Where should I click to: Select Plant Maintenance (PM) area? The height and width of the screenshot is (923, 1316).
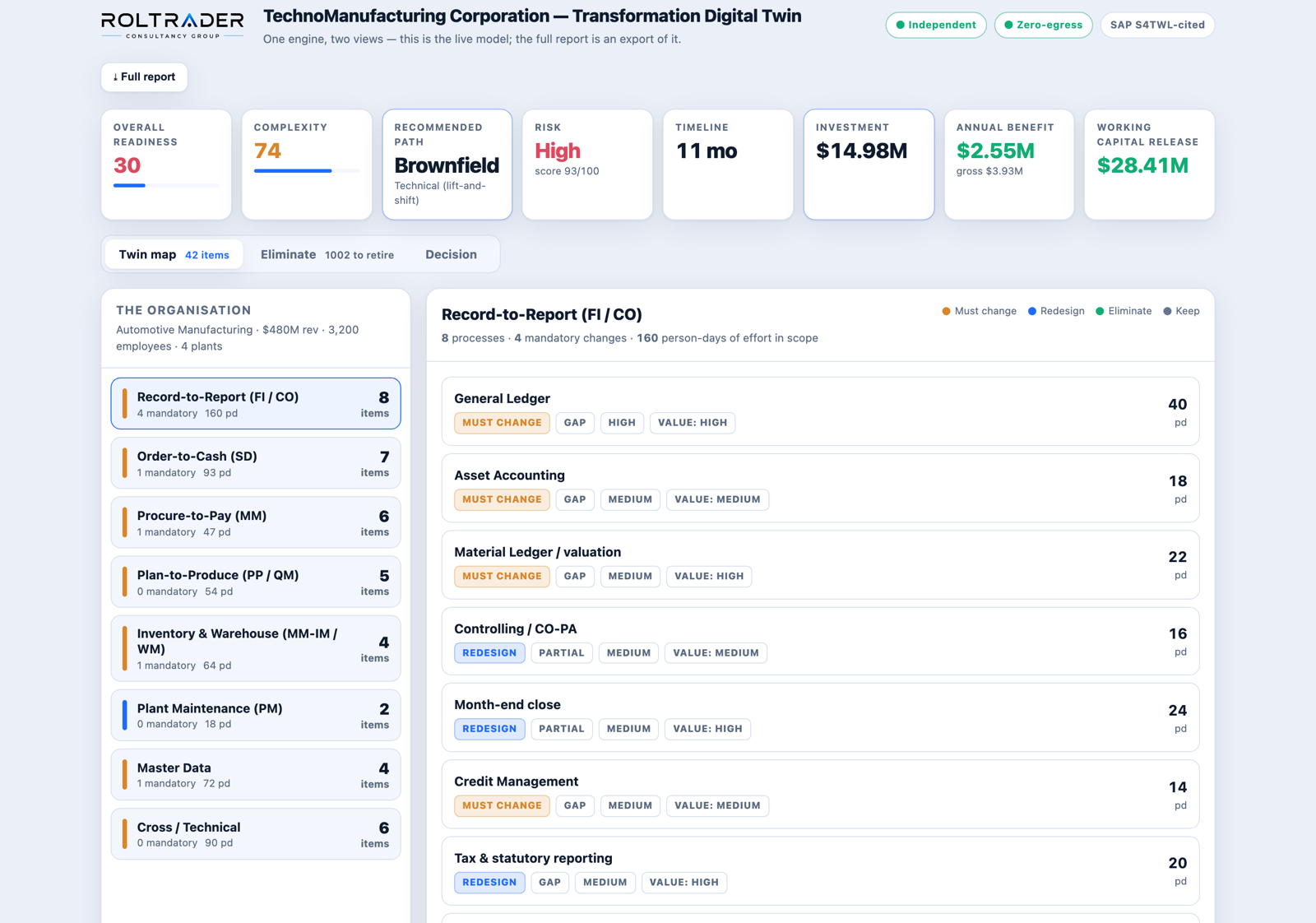(256, 715)
